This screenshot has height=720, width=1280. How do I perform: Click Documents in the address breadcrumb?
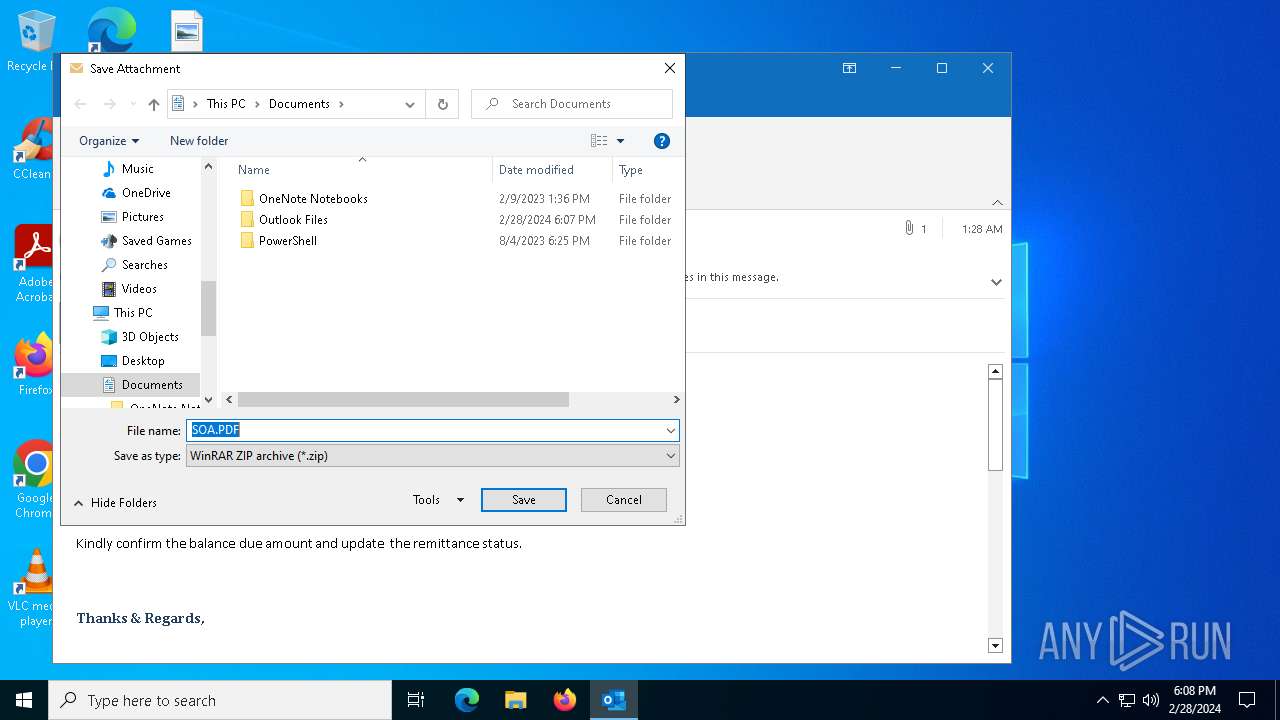(x=299, y=104)
